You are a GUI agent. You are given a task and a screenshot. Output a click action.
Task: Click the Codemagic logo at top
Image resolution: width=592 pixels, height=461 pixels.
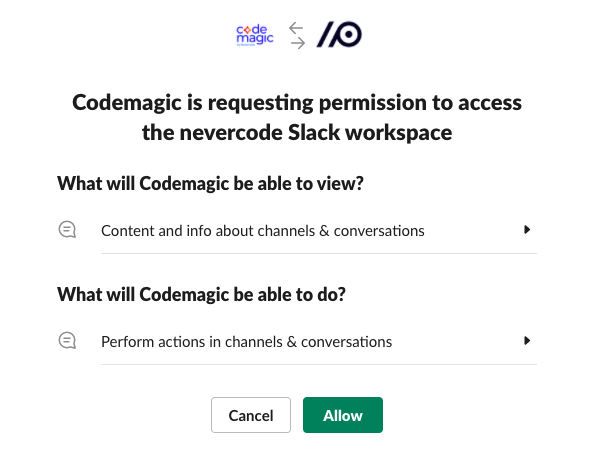255,35
